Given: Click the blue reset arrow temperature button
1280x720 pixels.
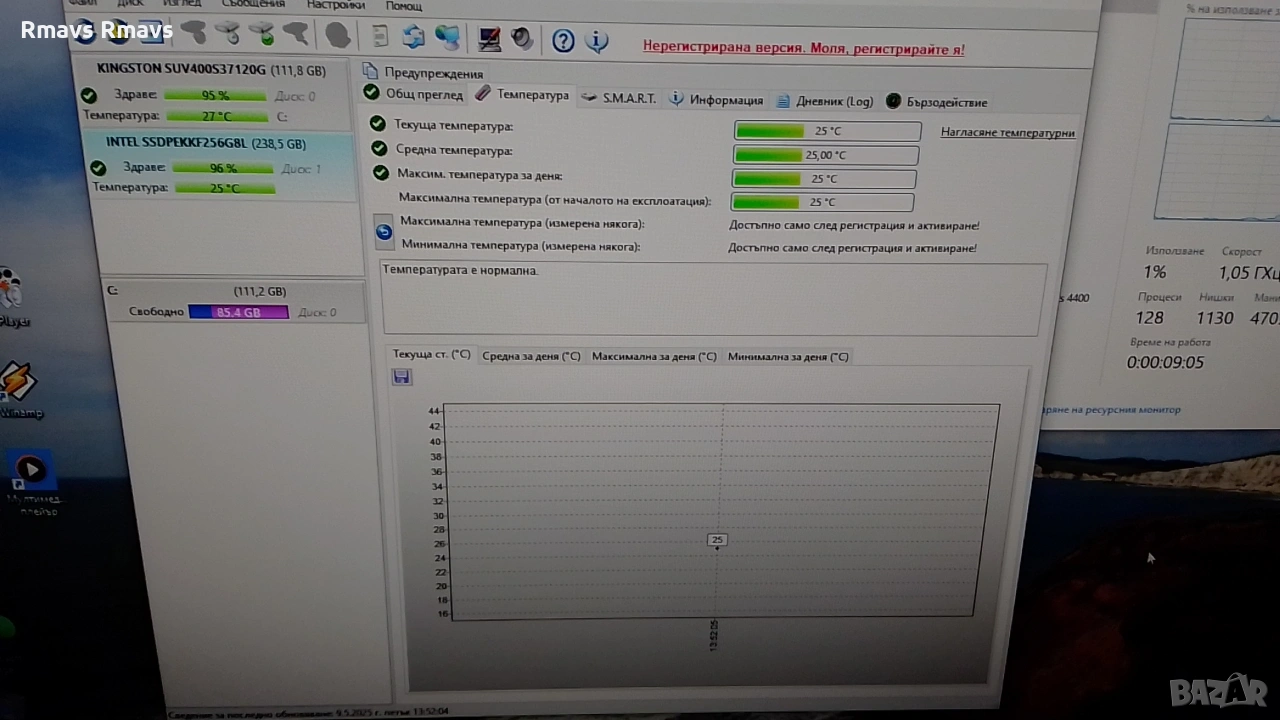Looking at the screenshot, I should (x=384, y=232).
